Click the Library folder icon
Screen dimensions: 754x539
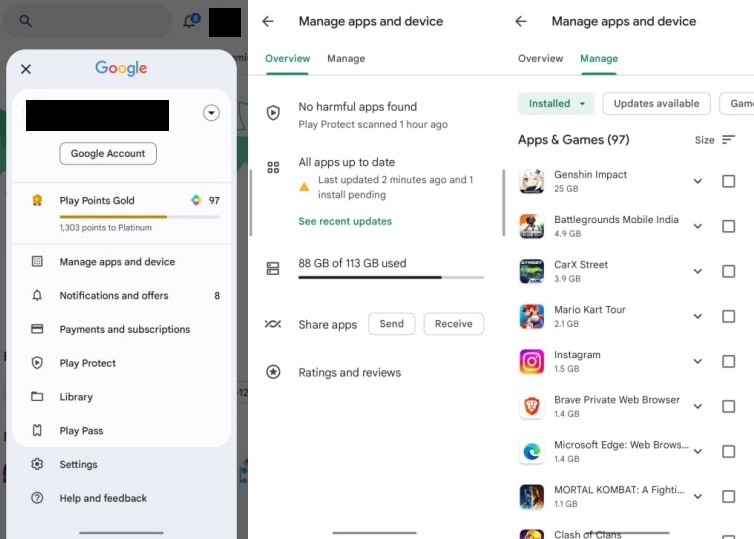[37, 396]
